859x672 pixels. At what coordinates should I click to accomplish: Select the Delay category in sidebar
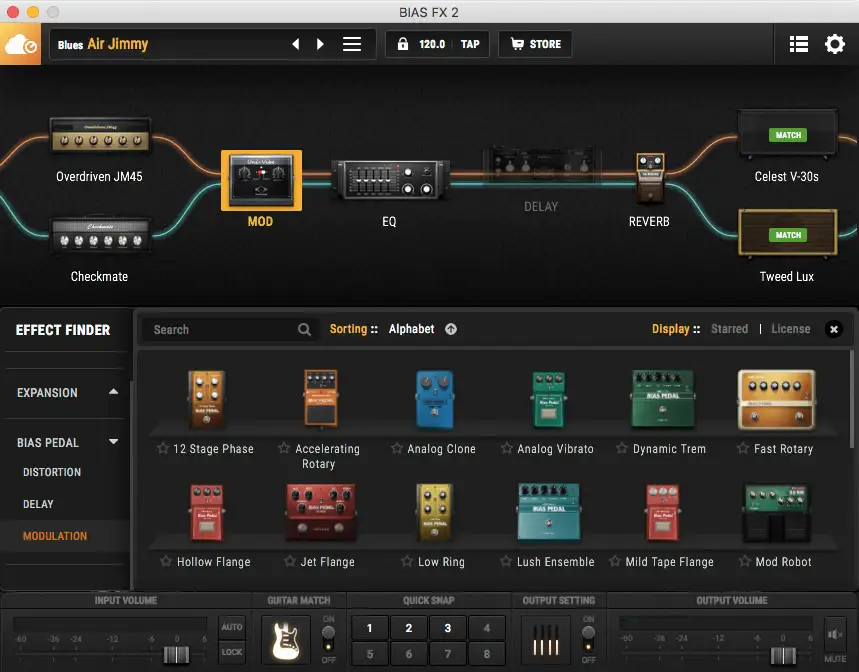point(39,504)
